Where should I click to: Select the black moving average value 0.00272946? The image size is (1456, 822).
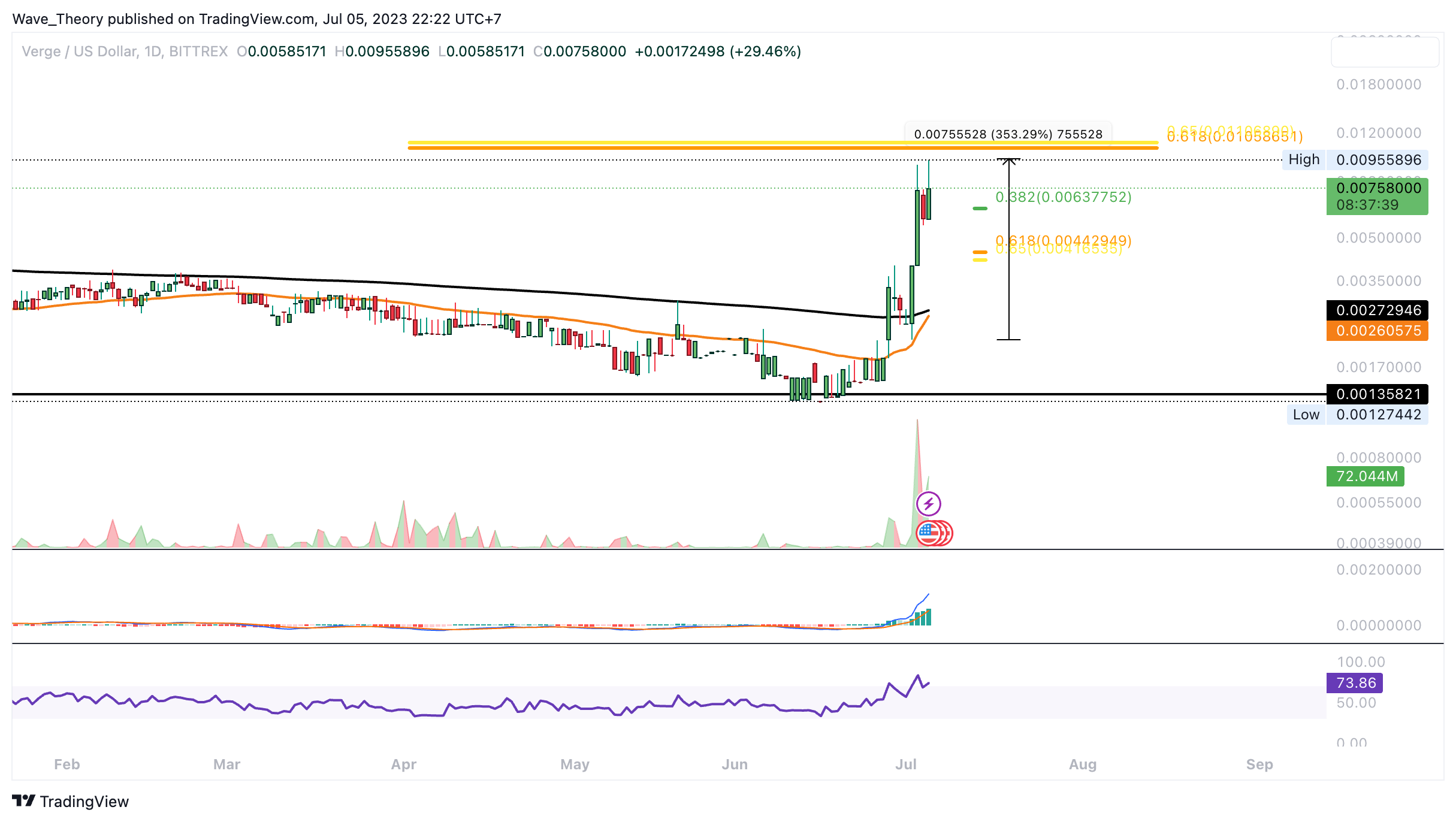[1377, 310]
